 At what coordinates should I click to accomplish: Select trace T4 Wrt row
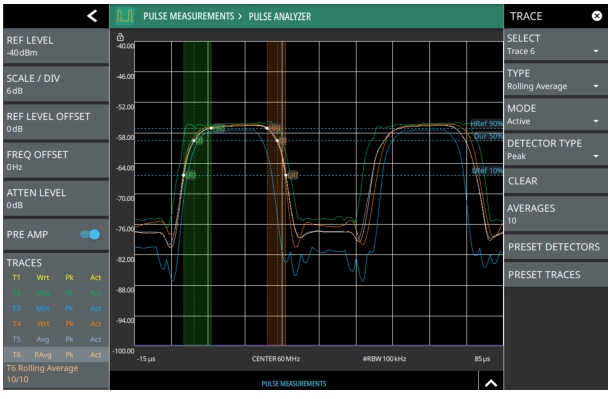[x=56, y=324]
